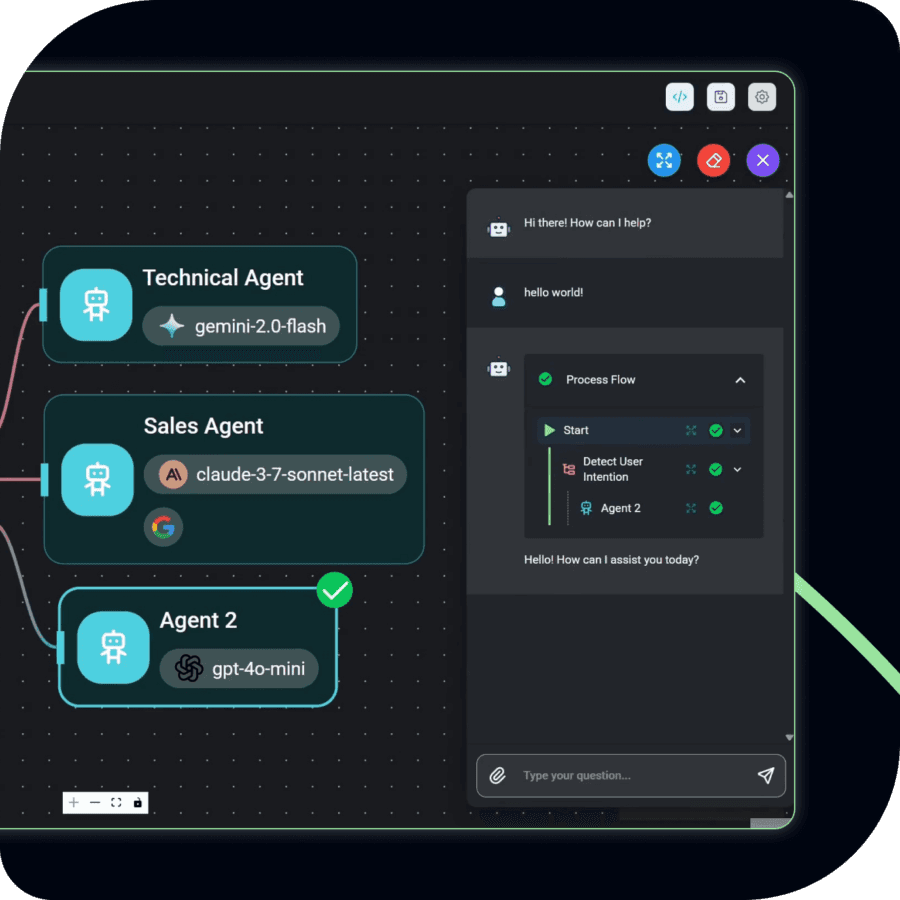
Task: Click the "hello world!" message text
Action: (x=553, y=292)
